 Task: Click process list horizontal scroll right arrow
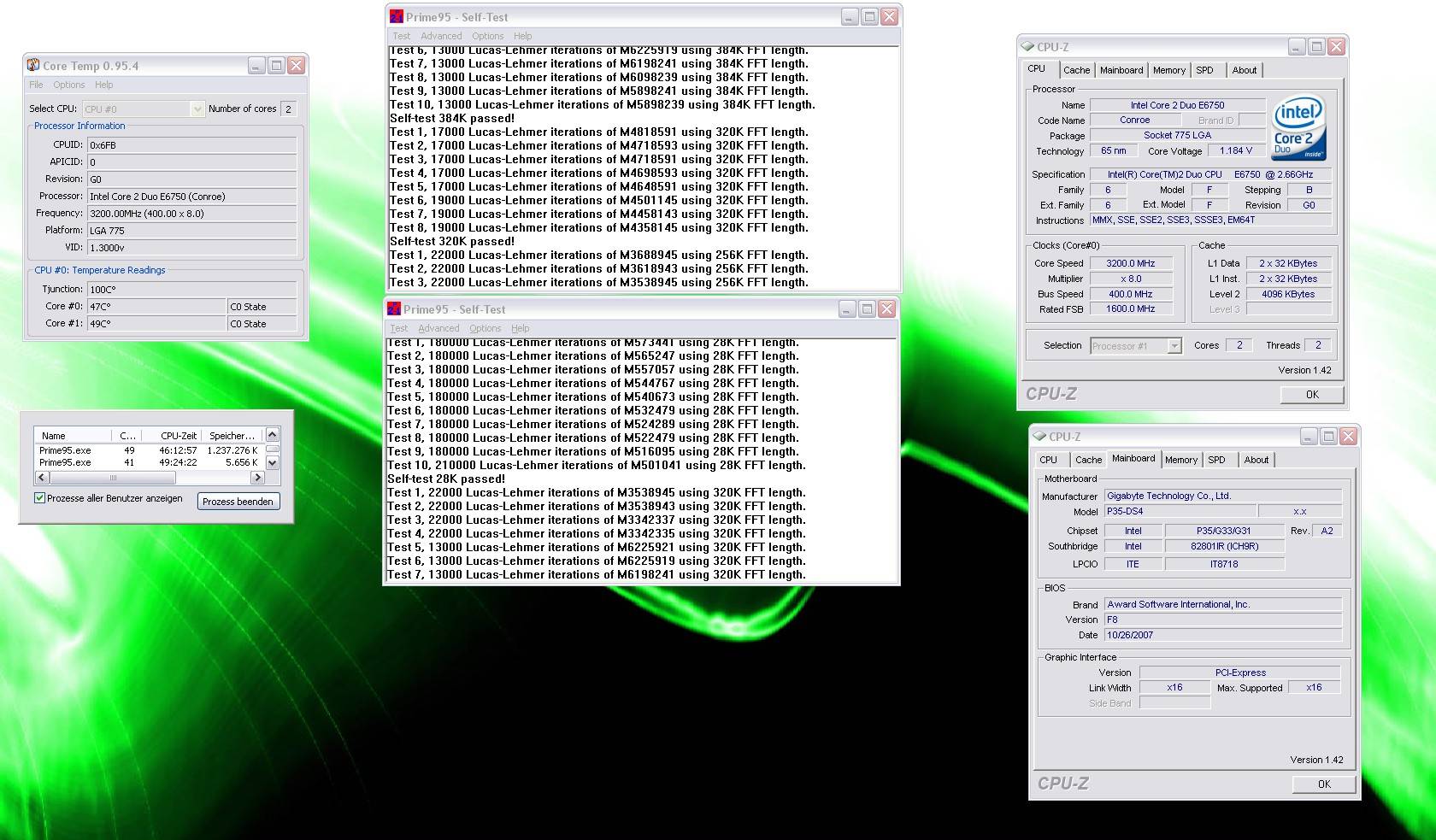(x=256, y=478)
